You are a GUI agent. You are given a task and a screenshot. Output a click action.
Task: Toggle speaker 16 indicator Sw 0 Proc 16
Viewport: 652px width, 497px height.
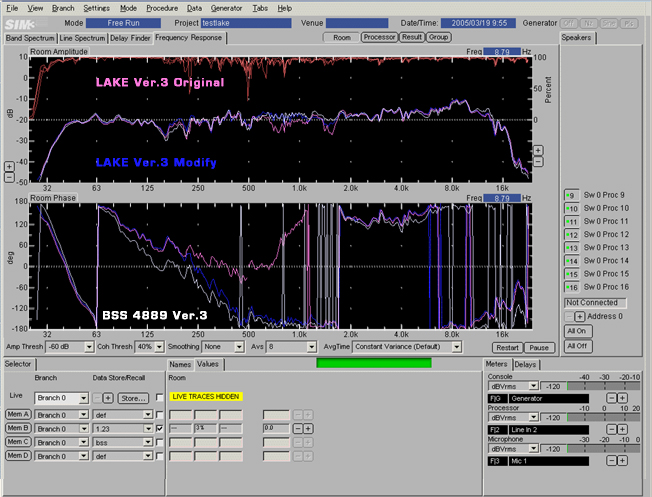[572, 287]
